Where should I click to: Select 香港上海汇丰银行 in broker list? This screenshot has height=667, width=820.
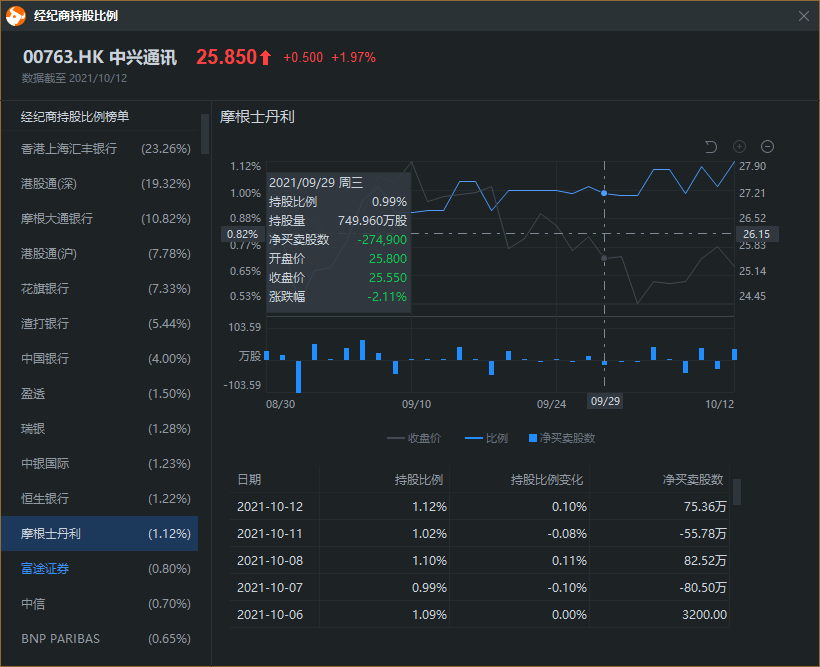coord(99,149)
